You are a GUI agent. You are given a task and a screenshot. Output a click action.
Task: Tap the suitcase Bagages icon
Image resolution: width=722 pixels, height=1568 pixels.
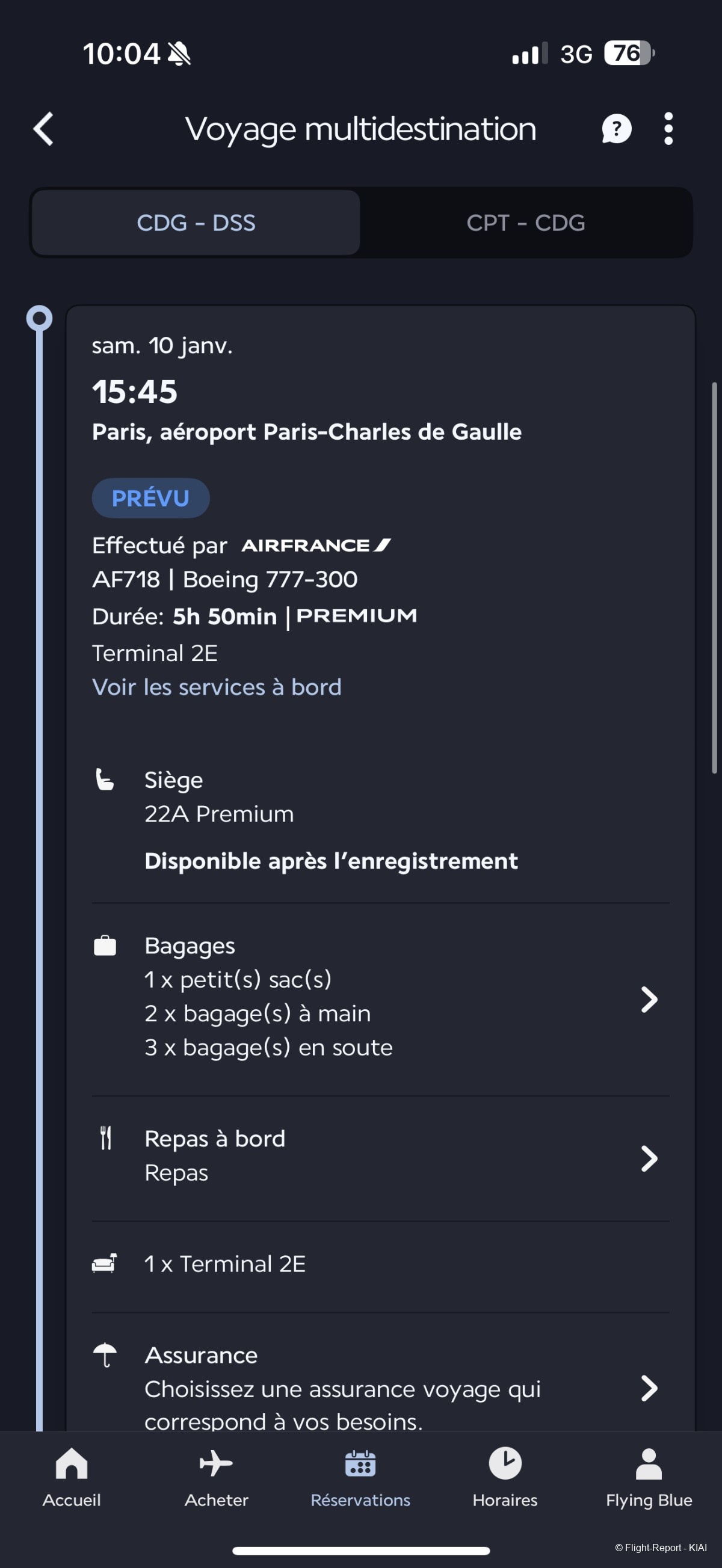[105, 945]
